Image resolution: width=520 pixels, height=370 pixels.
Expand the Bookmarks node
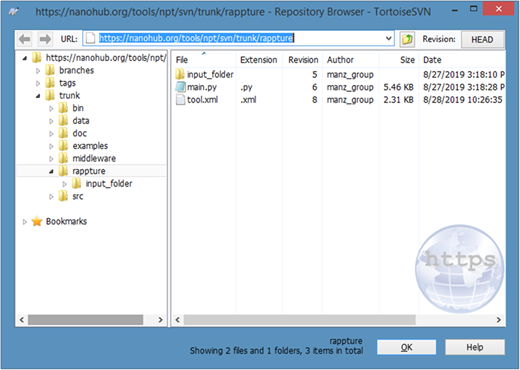[24, 222]
